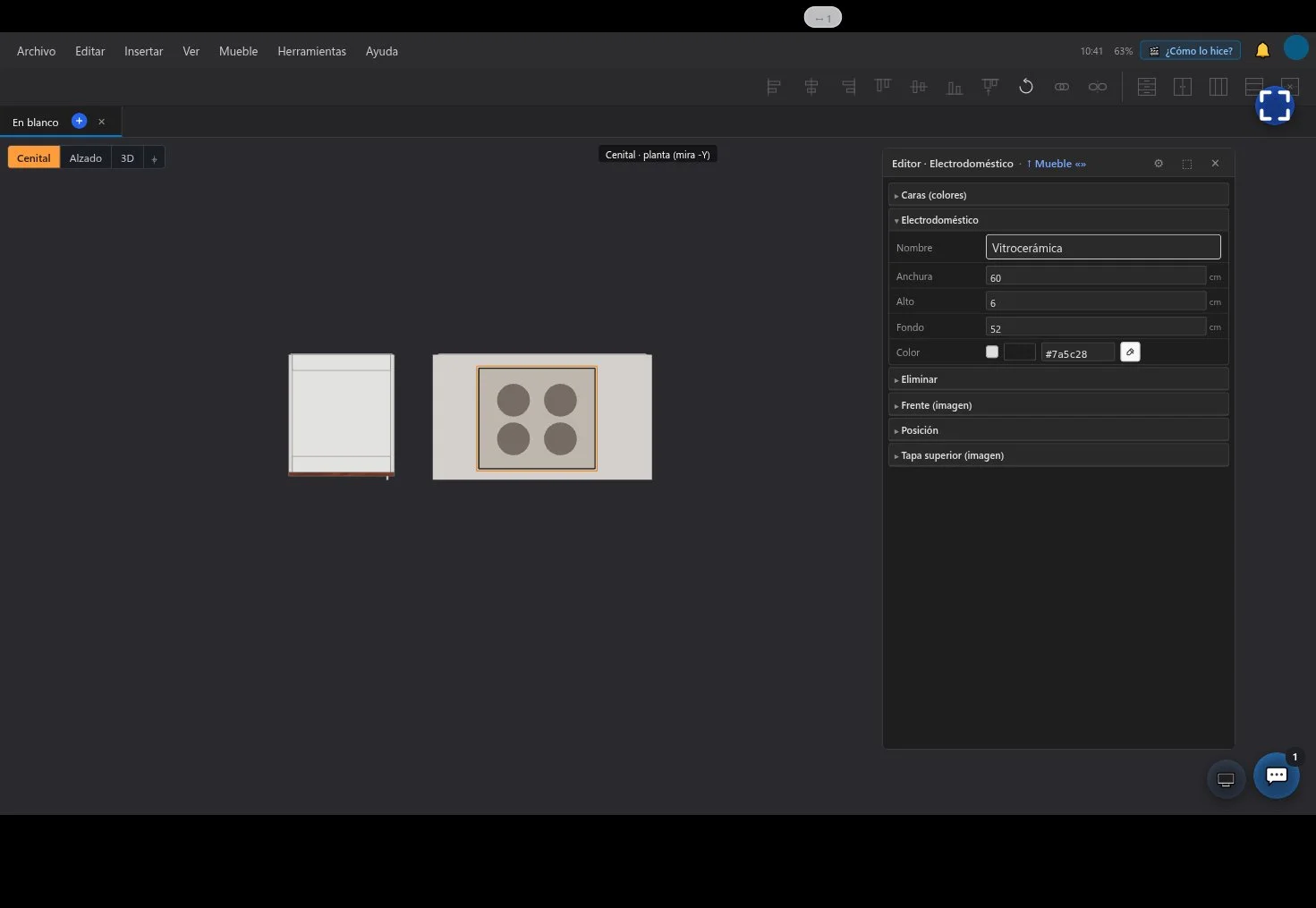Switch to the Cenital view toggle

(x=34, y=157)
